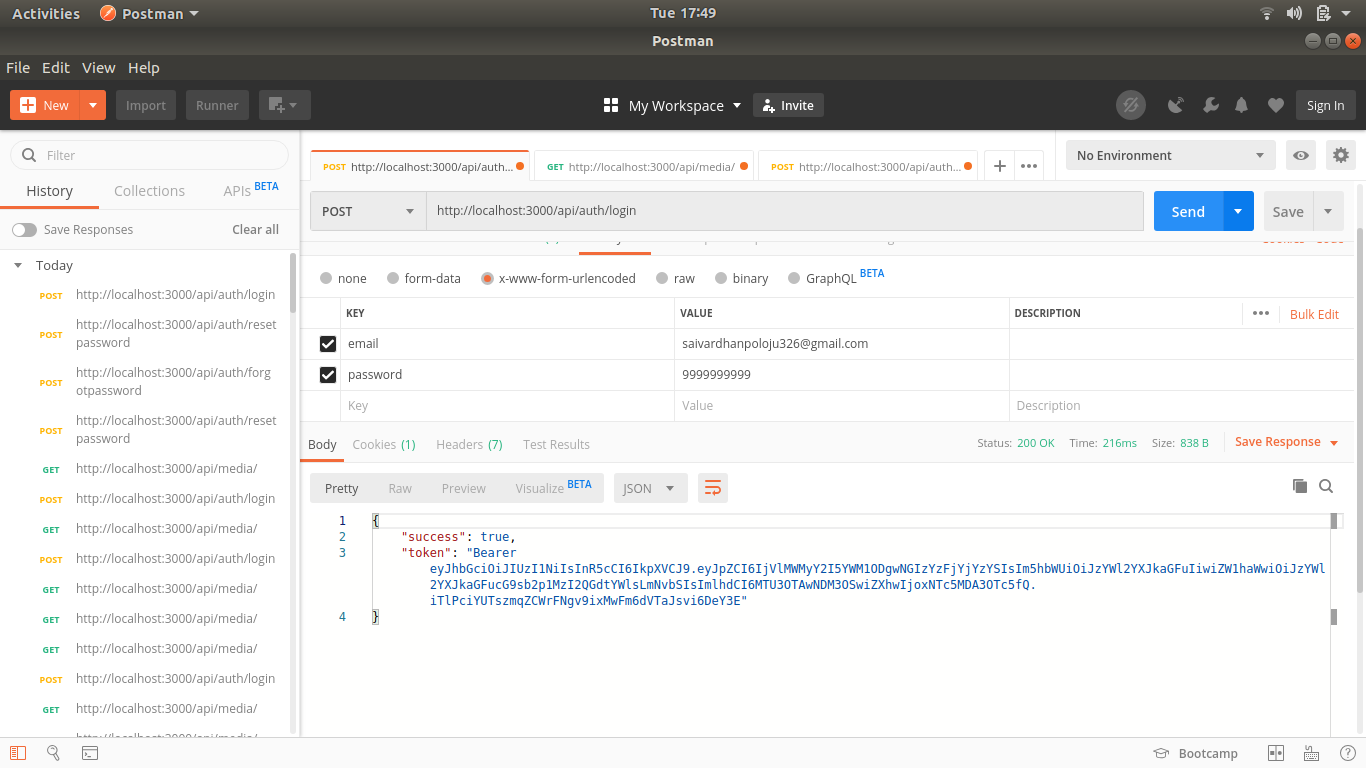Toggle Save Responses switch
This screenshot has height=768, width=1366.
24,229
